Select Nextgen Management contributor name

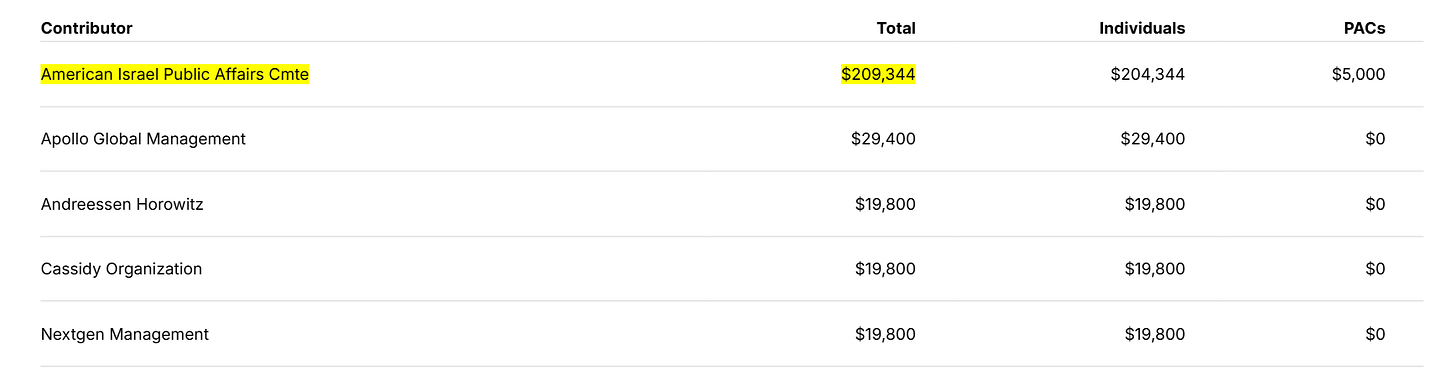[125, 334]
